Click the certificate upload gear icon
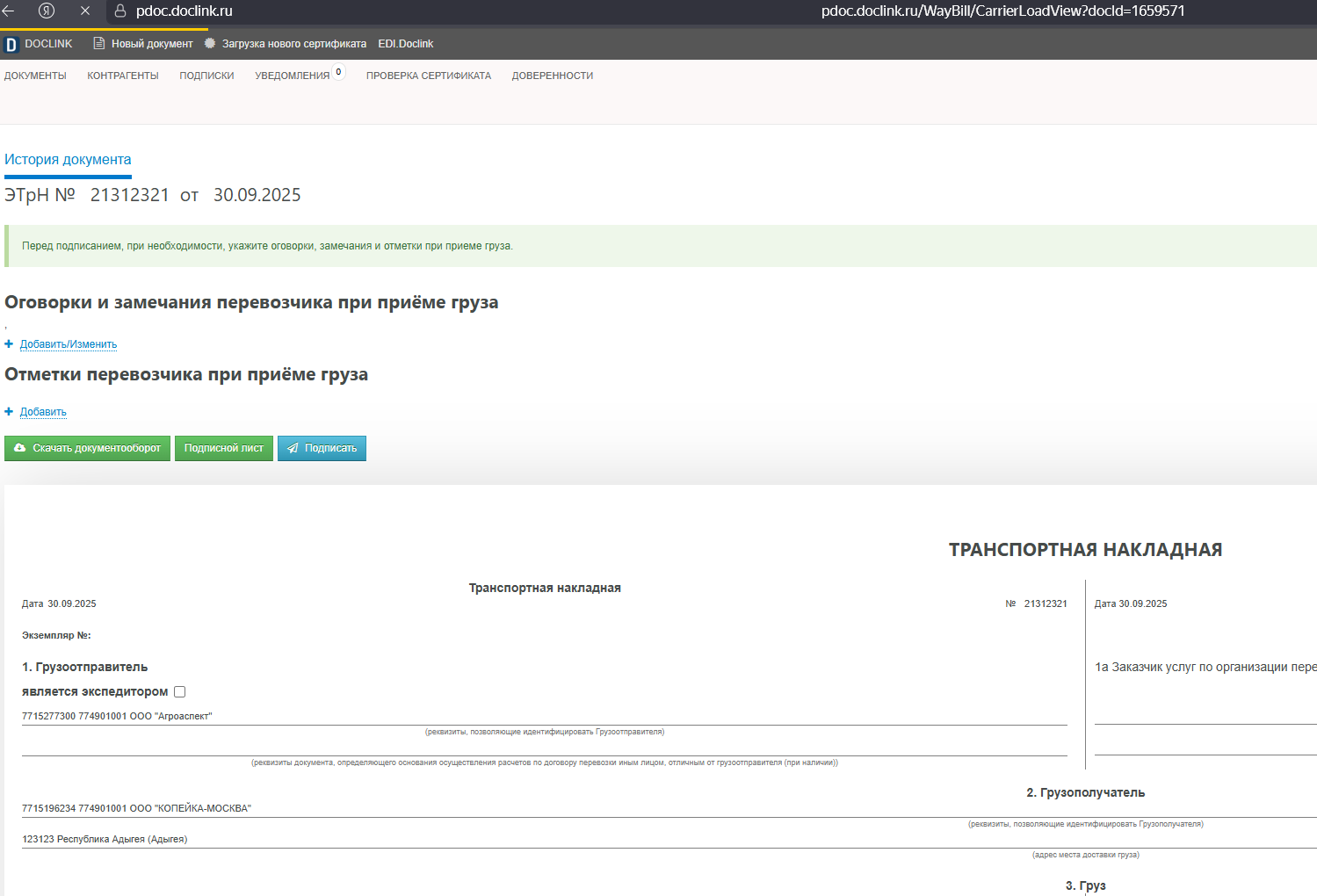1317x896 pixels. tap(210, 43)
